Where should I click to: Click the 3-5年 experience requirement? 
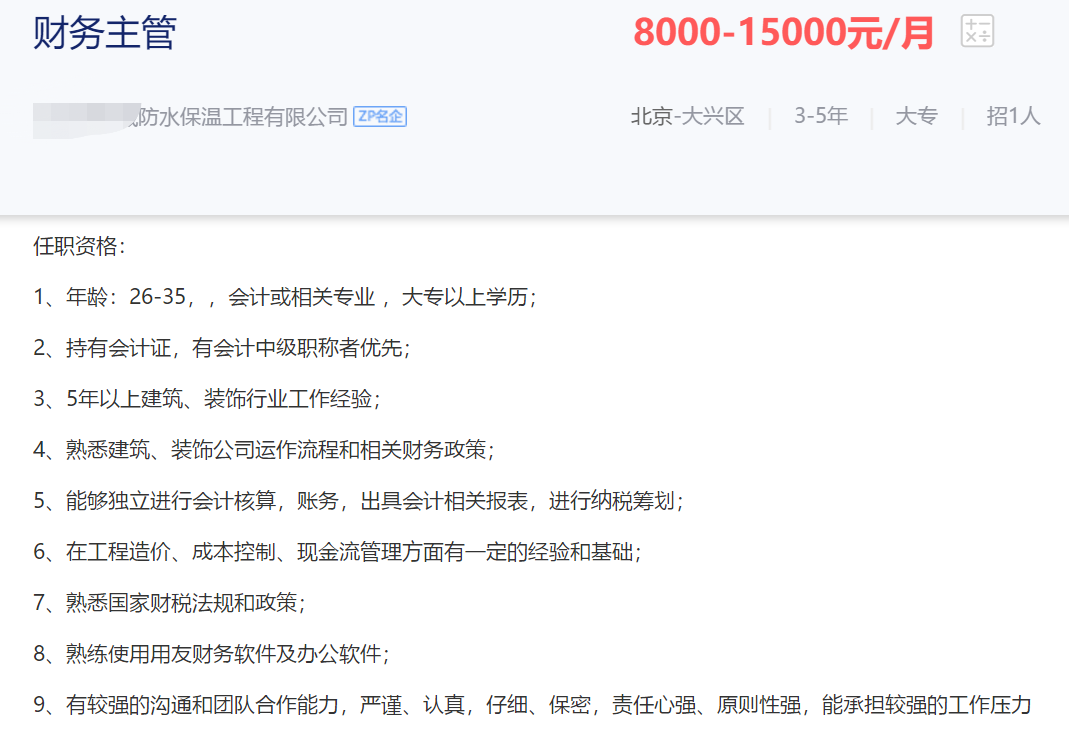(820, 116)
